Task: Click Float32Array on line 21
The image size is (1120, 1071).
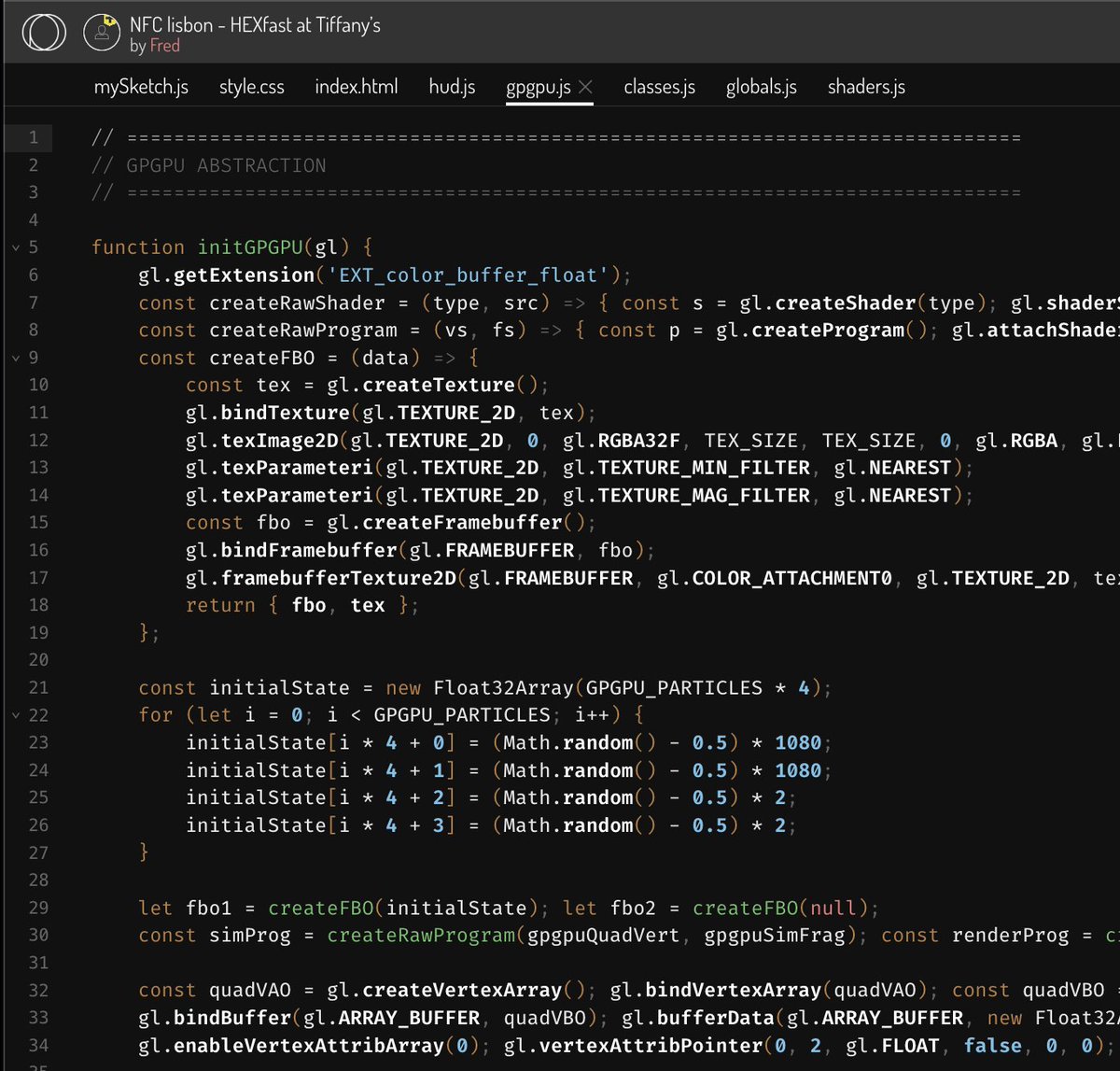Action: (503, 688)
